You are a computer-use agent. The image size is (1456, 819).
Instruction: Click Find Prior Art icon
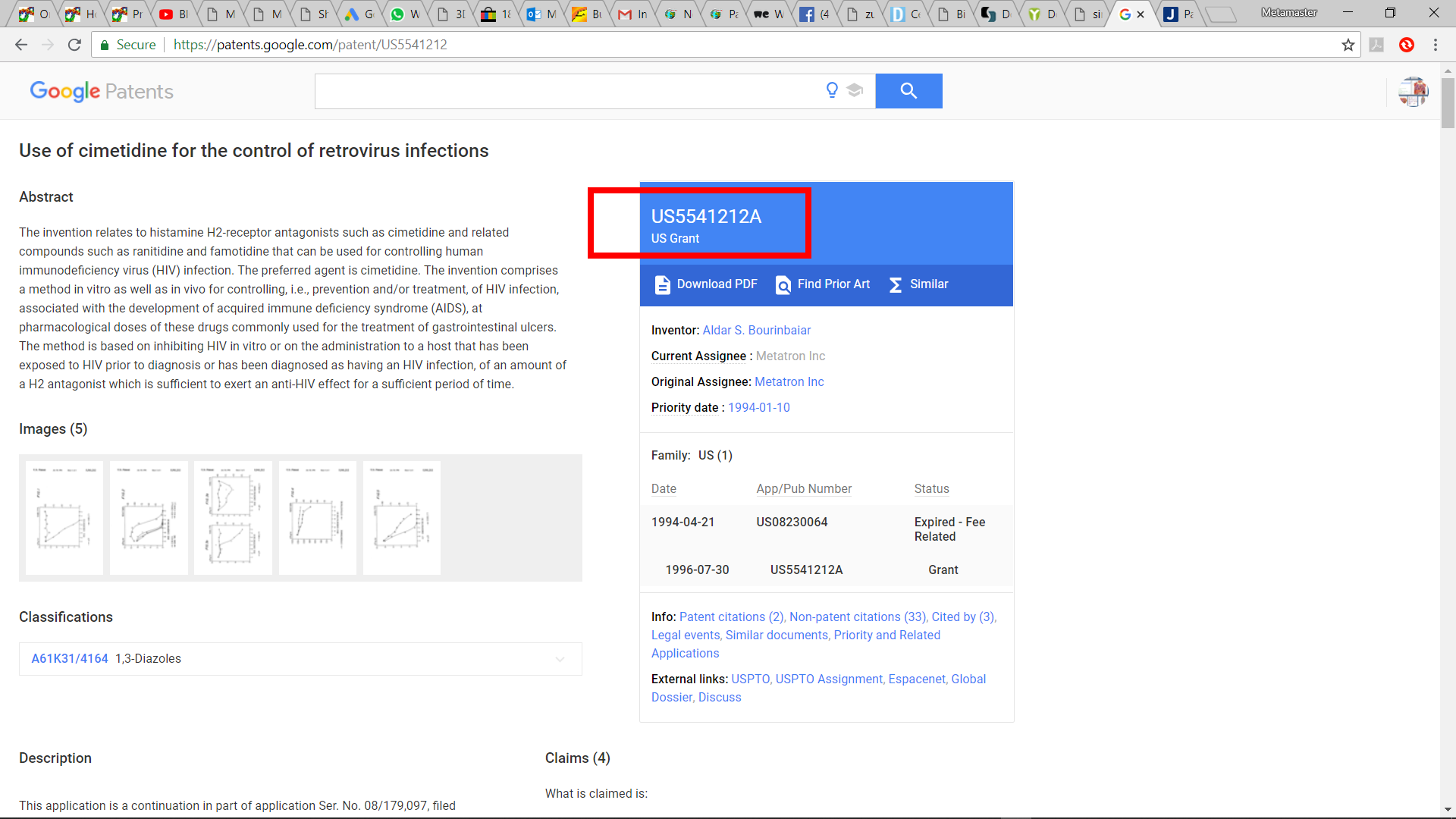pos(783,284)
